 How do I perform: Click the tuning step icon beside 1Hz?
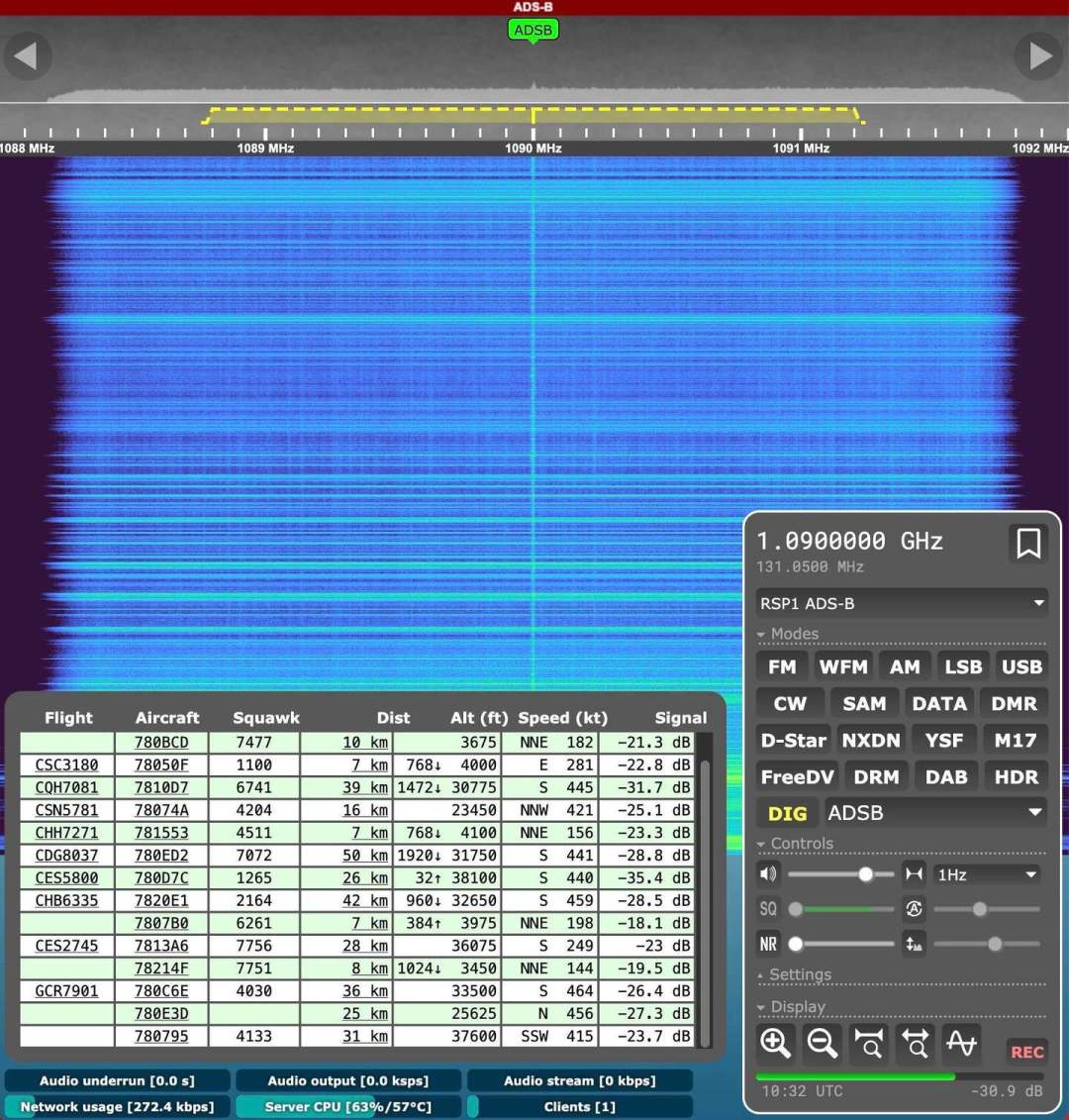tap(914, 874)
